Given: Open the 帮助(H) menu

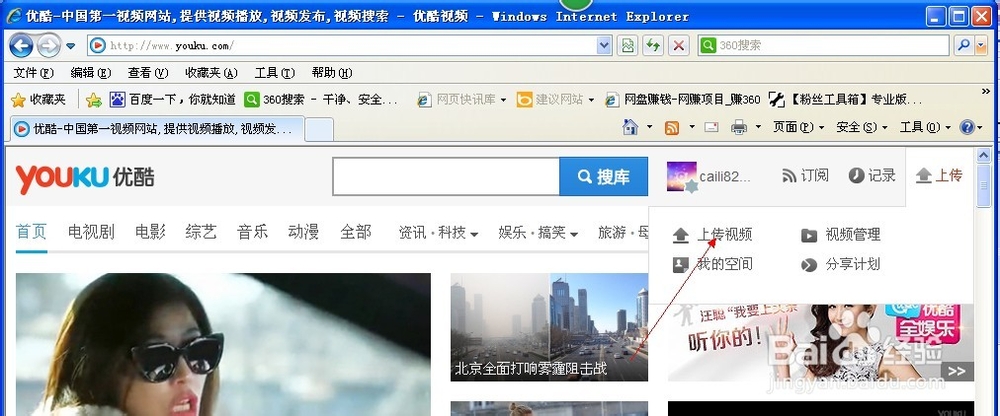Looking at the screenshot, I should click(332, 73).
